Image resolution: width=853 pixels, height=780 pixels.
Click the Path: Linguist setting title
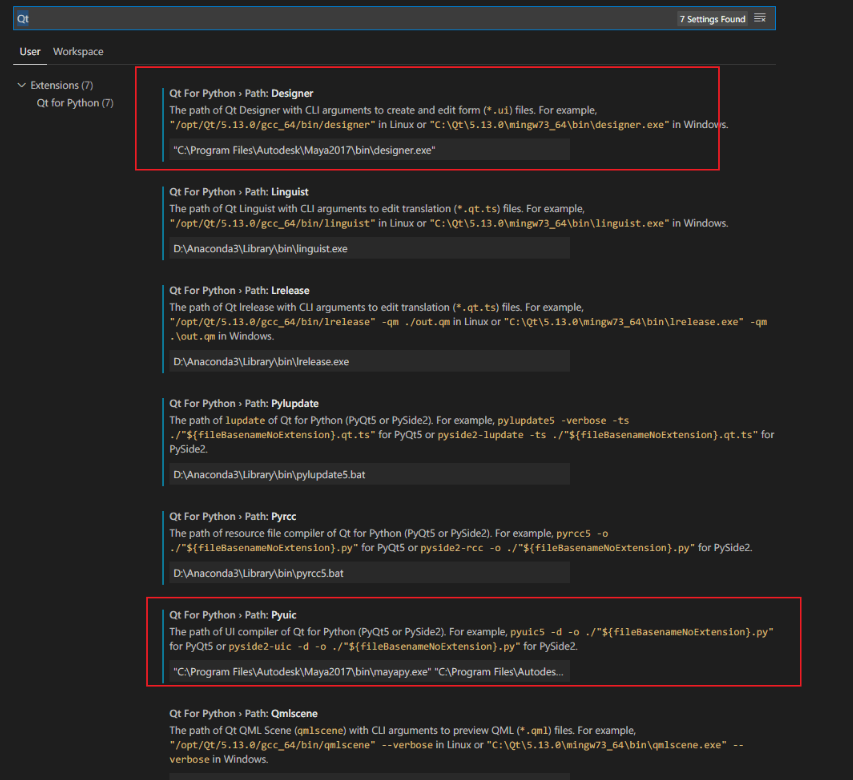click(239, 192)
